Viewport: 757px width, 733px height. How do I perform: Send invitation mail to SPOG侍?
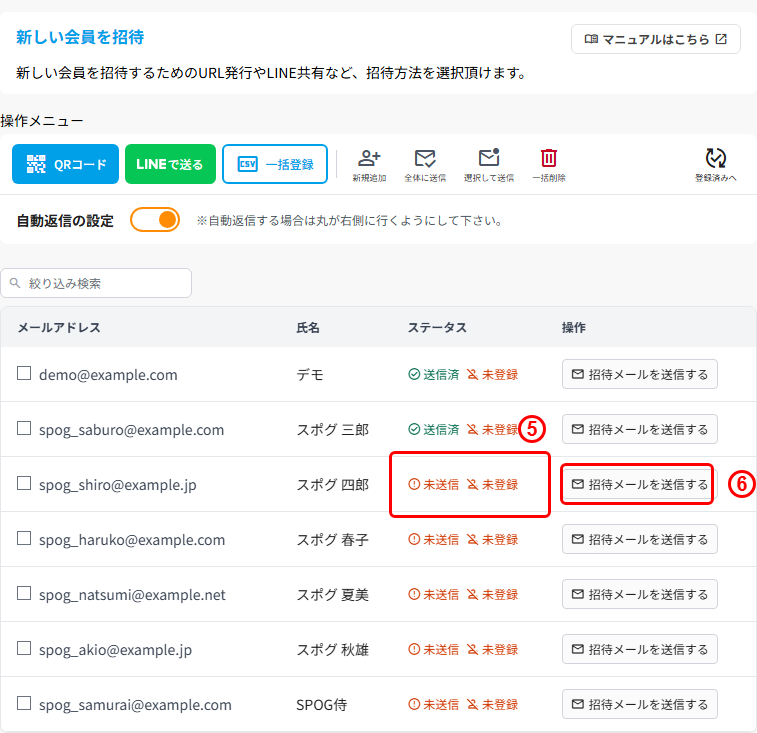tap(640, 705)
